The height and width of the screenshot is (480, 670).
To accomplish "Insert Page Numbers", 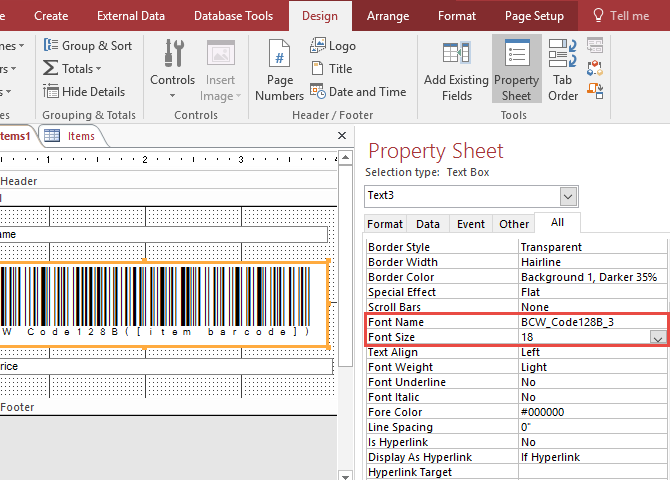I will click(279, 70).
